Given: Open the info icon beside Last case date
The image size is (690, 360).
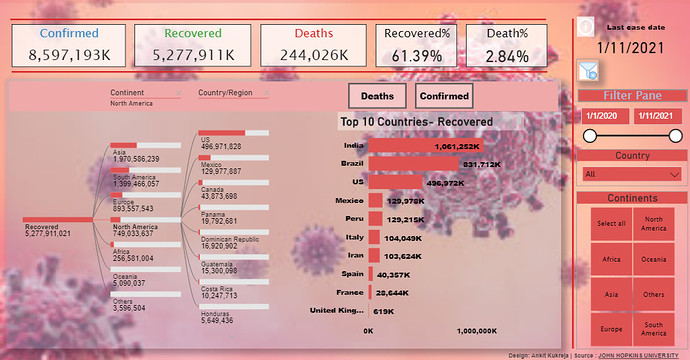Looking at the screenshot, I should [586, 26].
